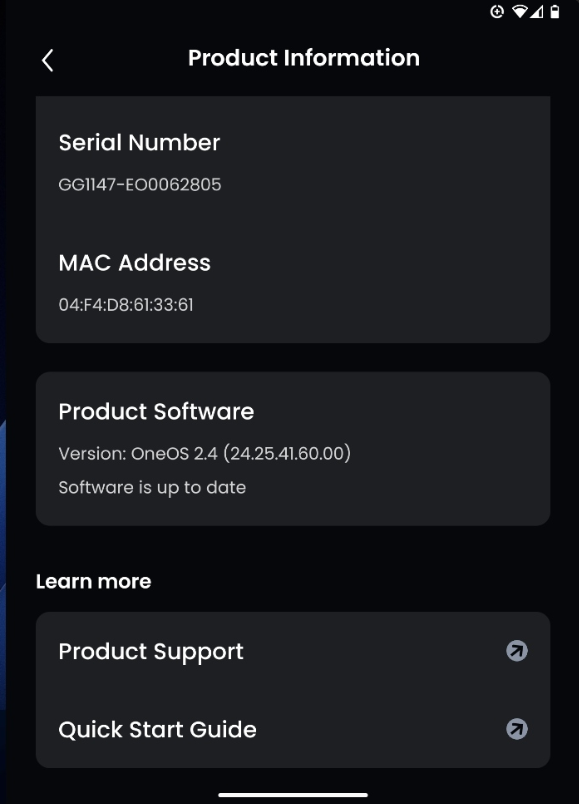Tap the cellular signal icon
This screenshot has width=579, height=804.
coord(536,11)
